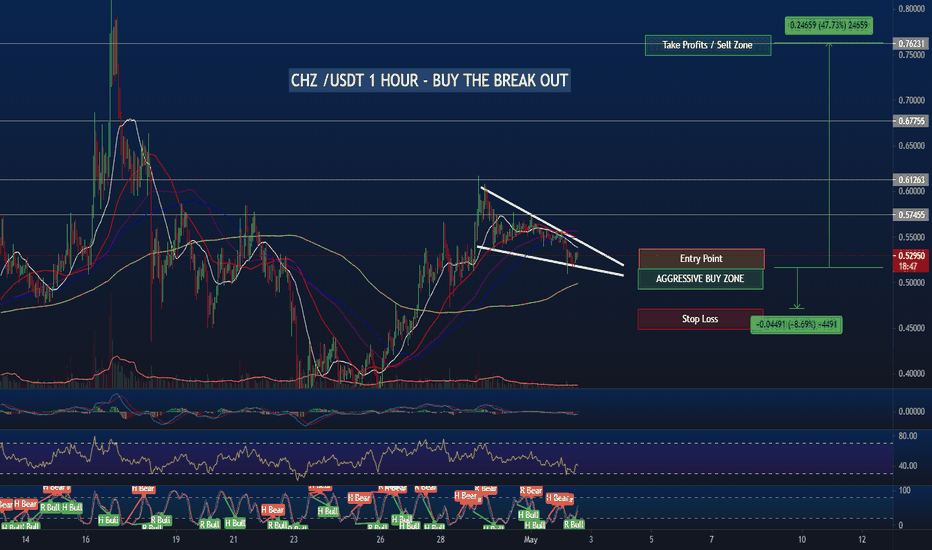The width and height of the screenshot is (932, 550).
Task: Click the 'May' label on the time axis
Action: point(530,540)
